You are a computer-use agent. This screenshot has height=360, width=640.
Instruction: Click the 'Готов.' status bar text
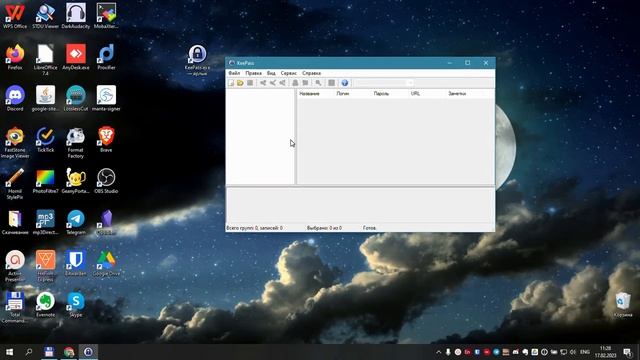370,228
